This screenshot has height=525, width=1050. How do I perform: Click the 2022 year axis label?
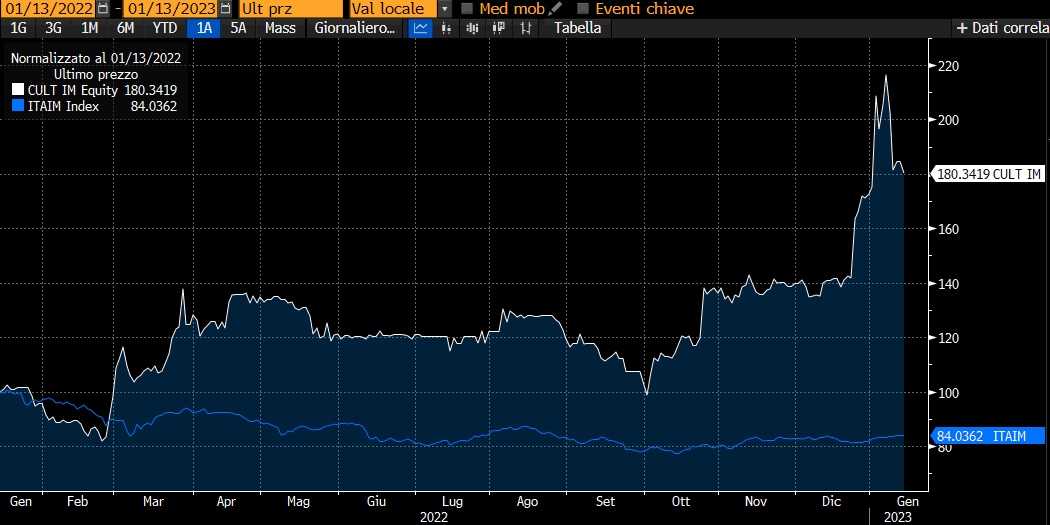coord(434,517)
